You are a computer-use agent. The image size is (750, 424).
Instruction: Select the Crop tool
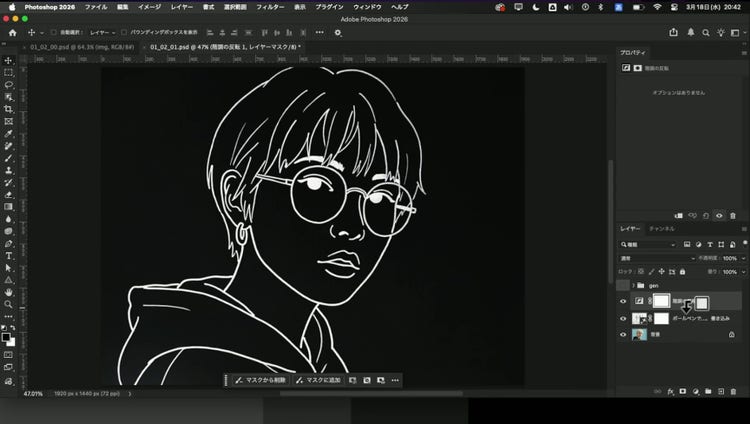click(8, 109)
